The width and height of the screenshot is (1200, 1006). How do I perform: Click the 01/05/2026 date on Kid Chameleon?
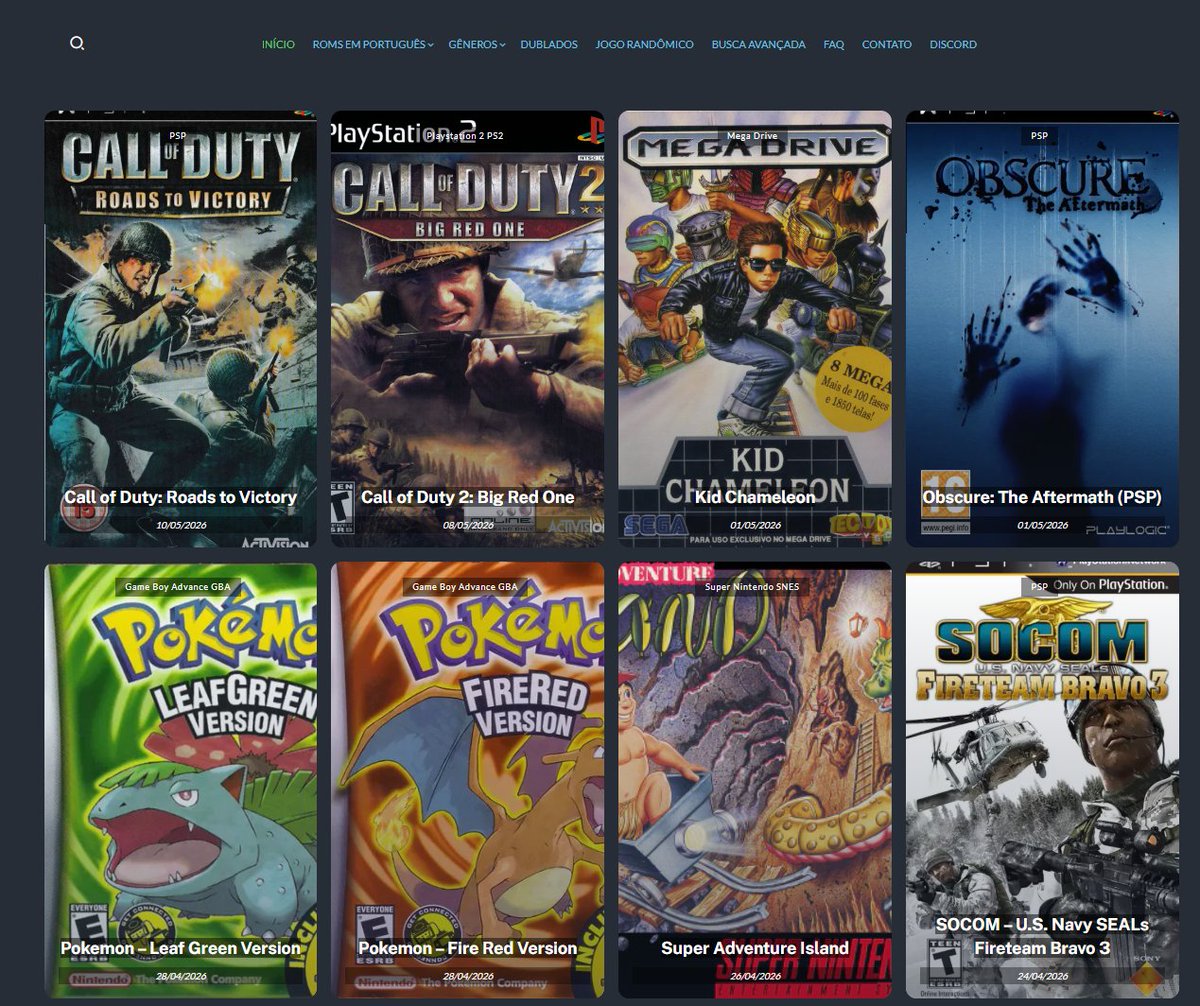coord(755,525)
